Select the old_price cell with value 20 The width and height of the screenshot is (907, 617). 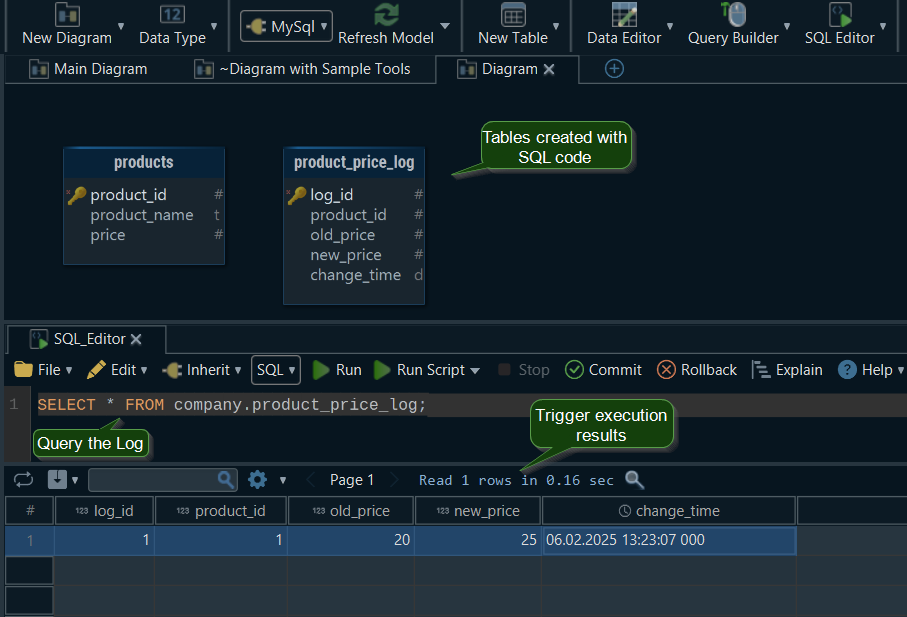pos(351,540)
